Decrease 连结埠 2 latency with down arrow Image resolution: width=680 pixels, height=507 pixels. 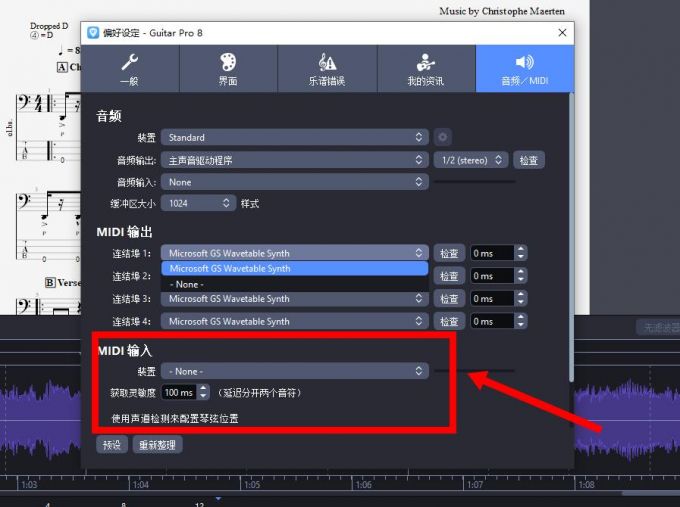point(521,280)
